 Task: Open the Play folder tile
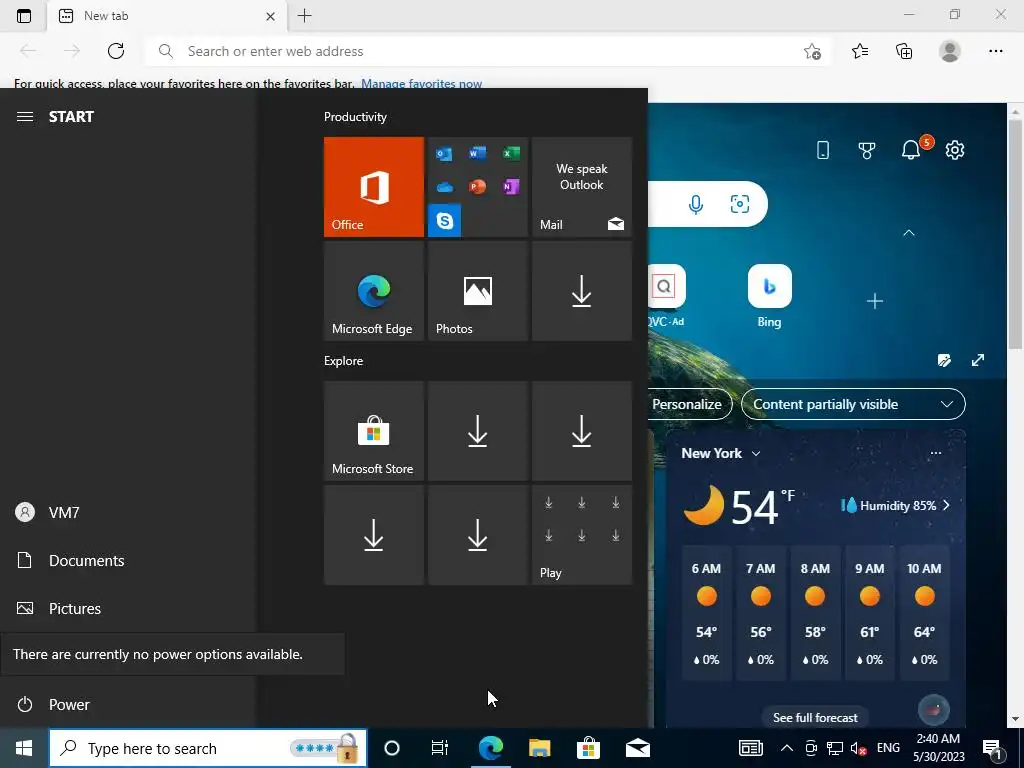pyautogui.click(x=582, y=535)
